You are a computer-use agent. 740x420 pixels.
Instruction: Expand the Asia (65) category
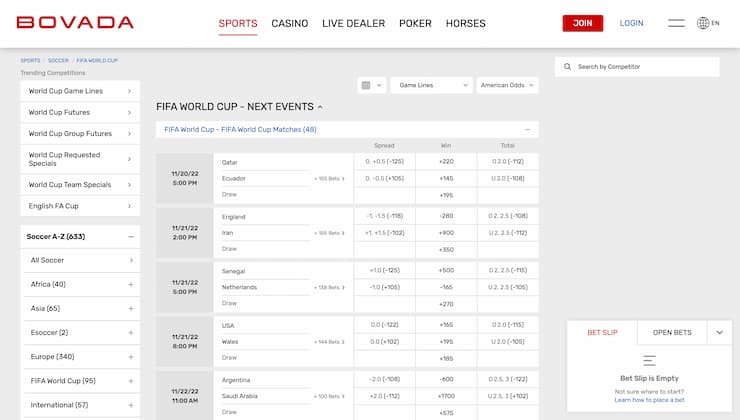click(131, 309)
